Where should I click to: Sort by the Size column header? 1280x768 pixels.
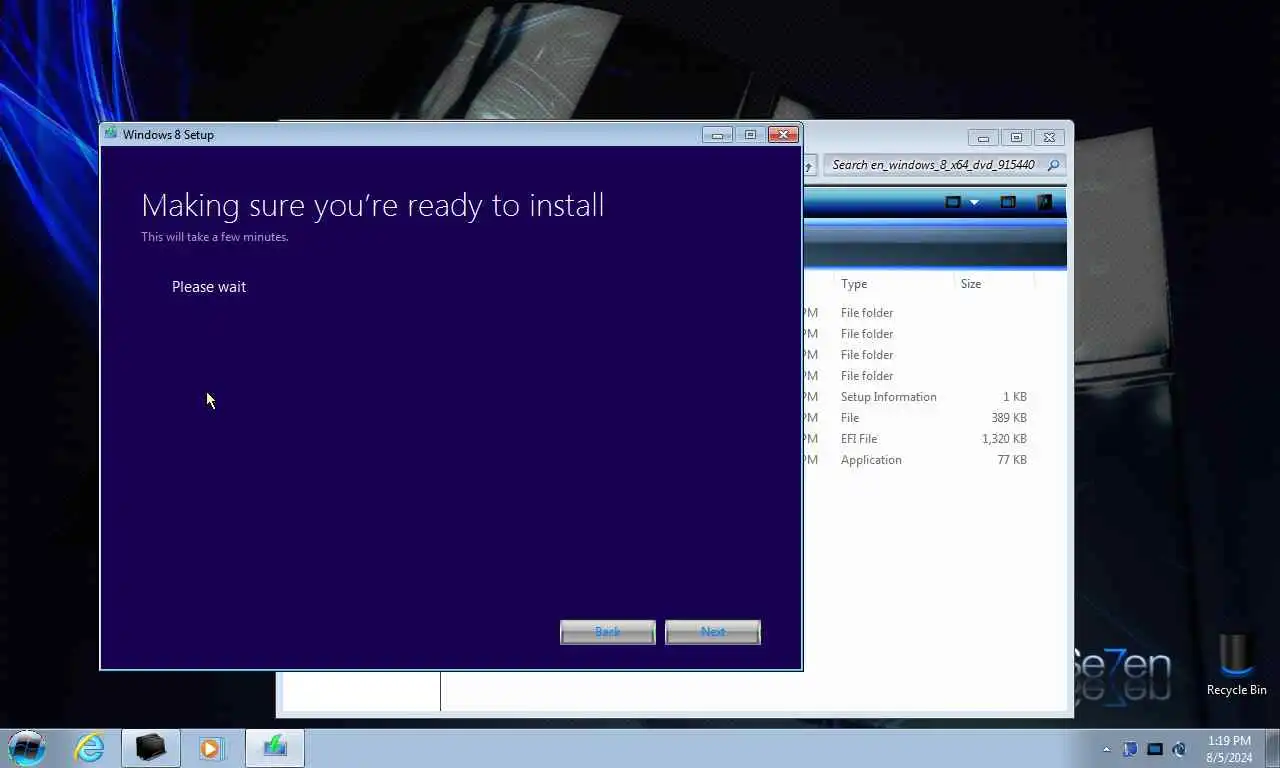[994, 284]
